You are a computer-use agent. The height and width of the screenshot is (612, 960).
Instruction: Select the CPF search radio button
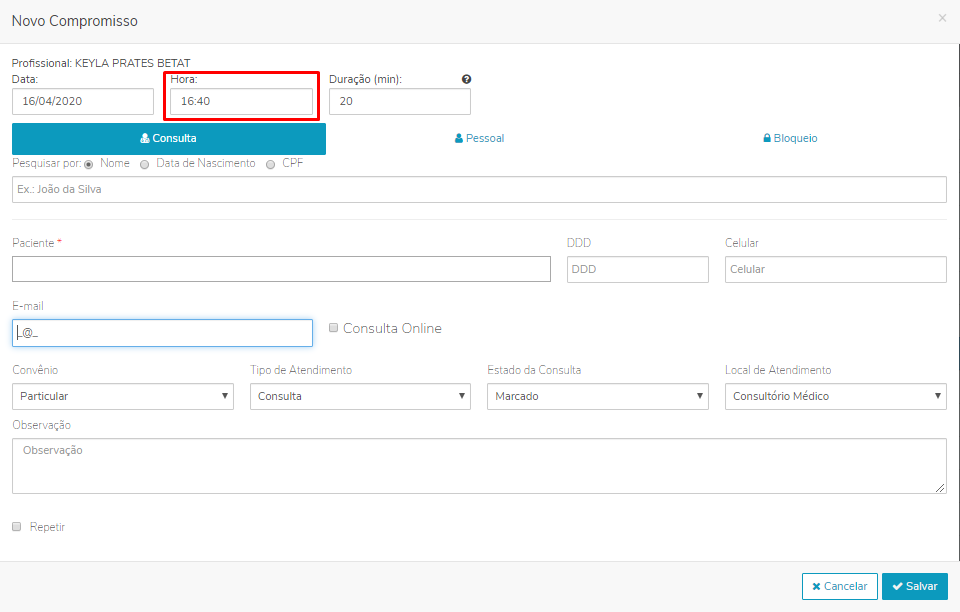pos(271,165)
